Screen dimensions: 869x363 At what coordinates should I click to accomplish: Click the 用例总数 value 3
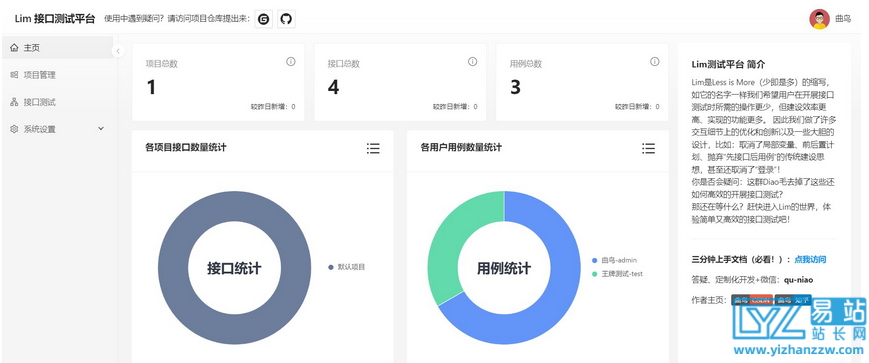coord(515,88)
